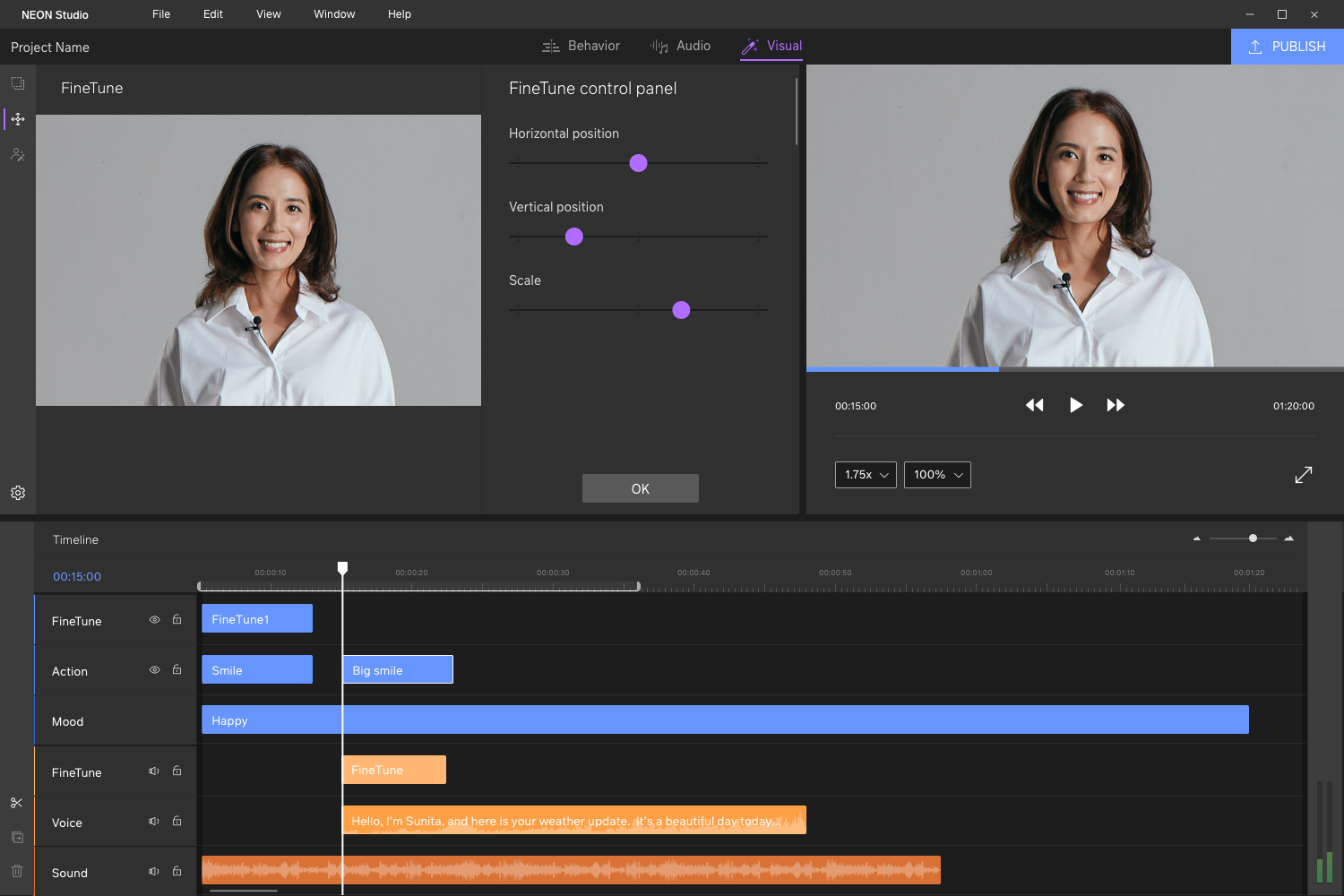Click the trash delete icon
The width and height of the screenshot is (1344, 896).
(x=17, y=871)
